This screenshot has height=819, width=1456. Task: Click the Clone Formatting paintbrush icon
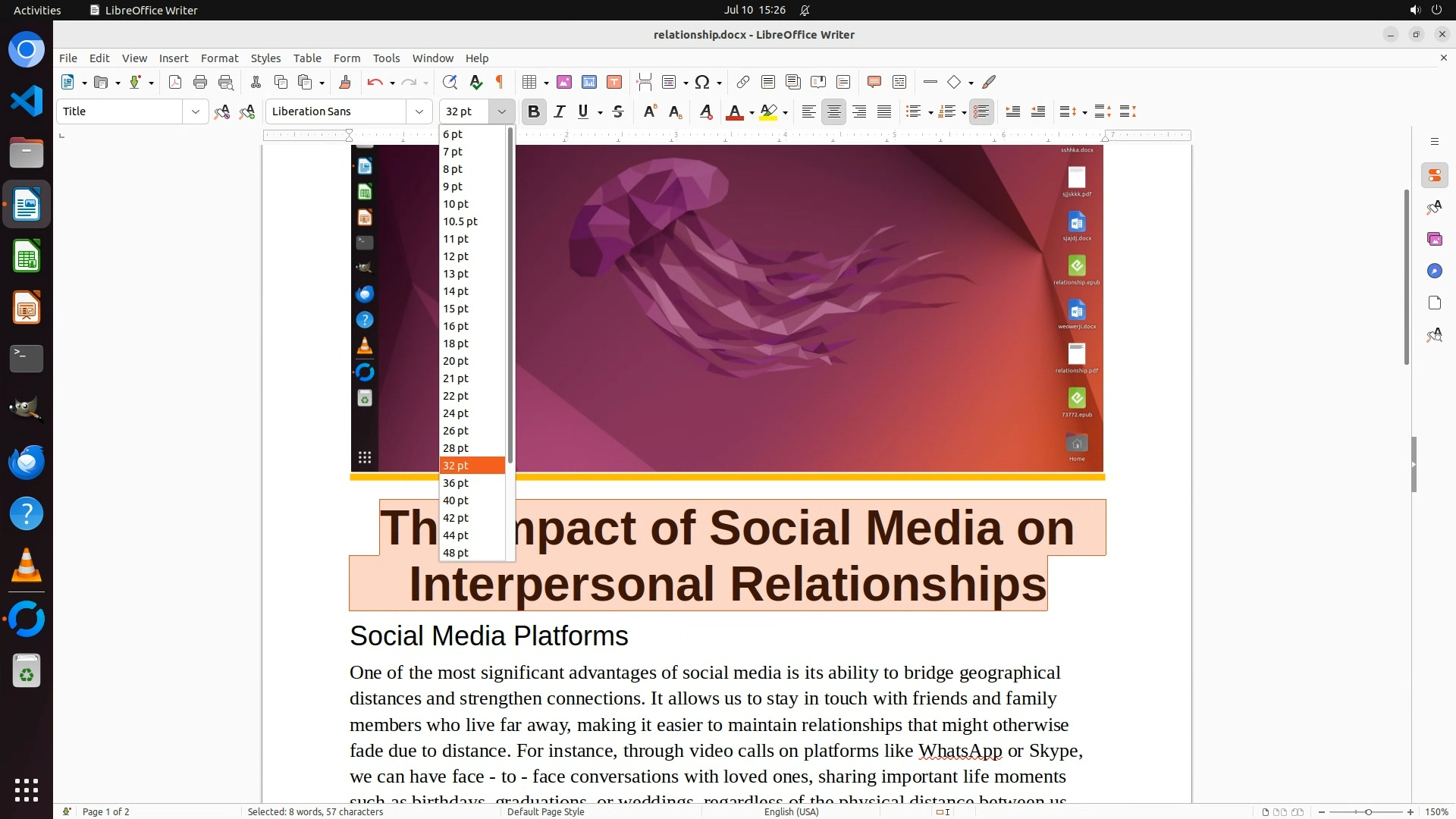(x=345, y=83)
